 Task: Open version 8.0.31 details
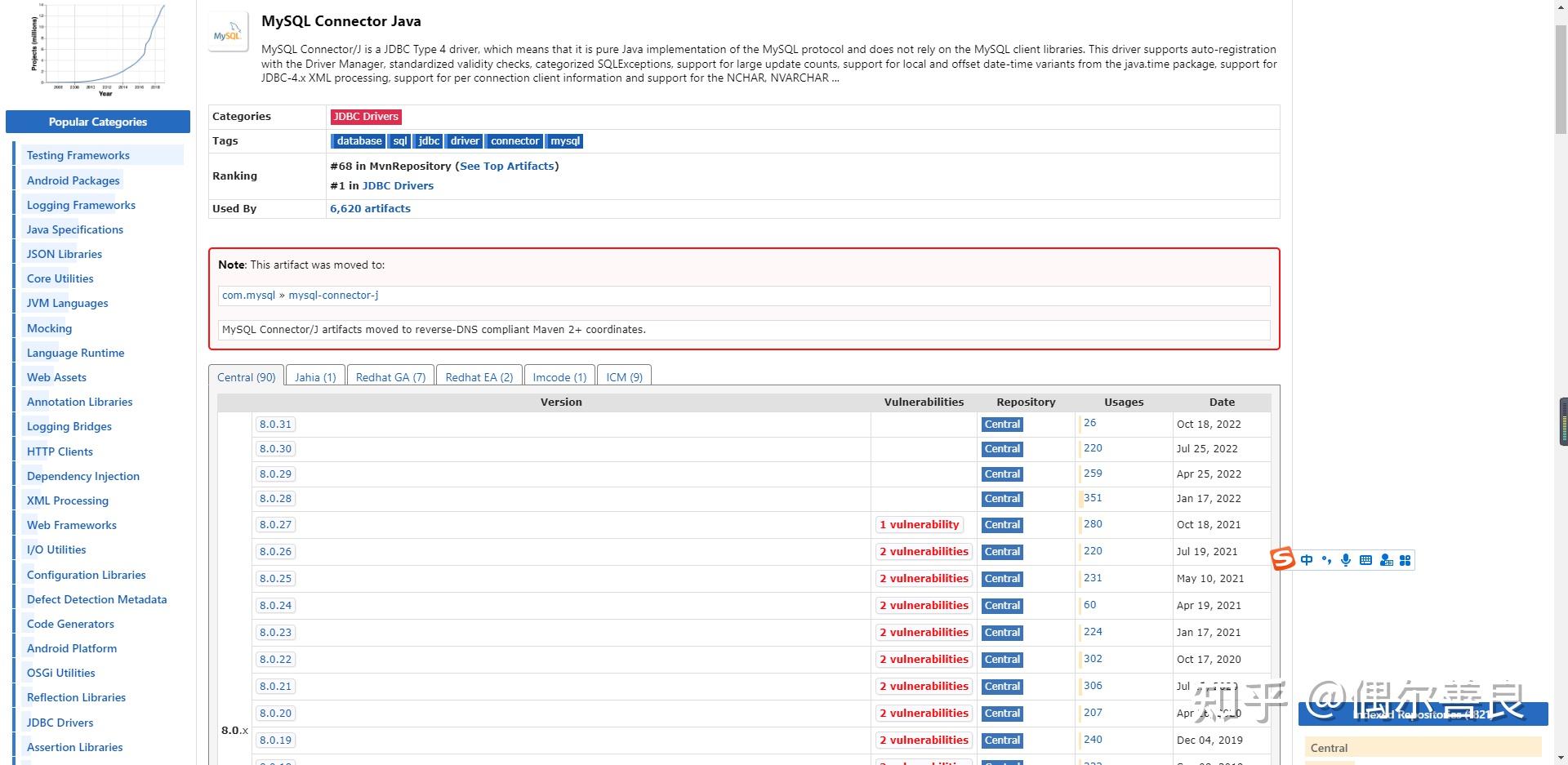275,424
